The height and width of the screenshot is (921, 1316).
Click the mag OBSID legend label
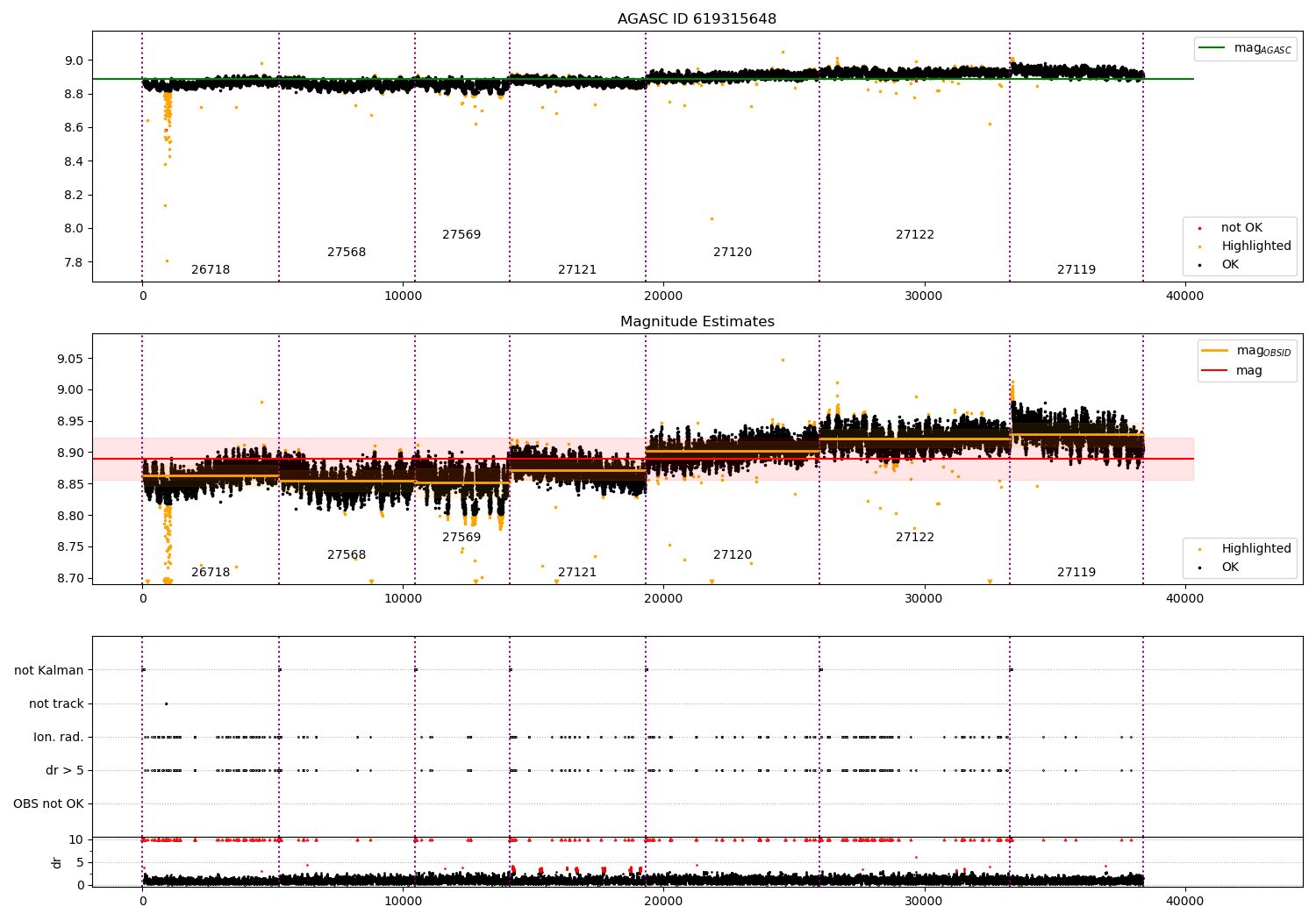[1263, 351]
